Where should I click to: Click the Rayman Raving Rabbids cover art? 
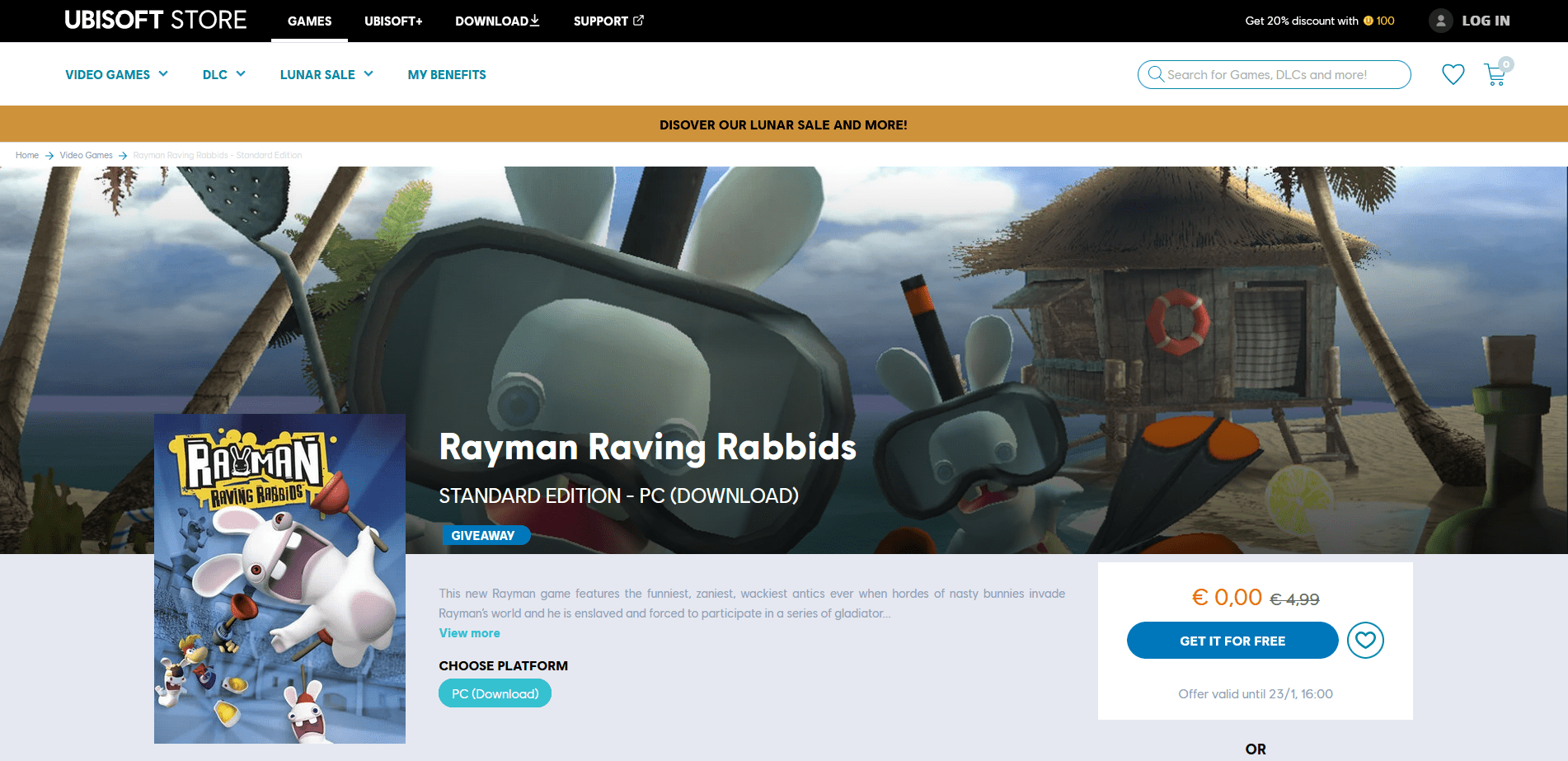pyautogui.click(x=279, y=579)
